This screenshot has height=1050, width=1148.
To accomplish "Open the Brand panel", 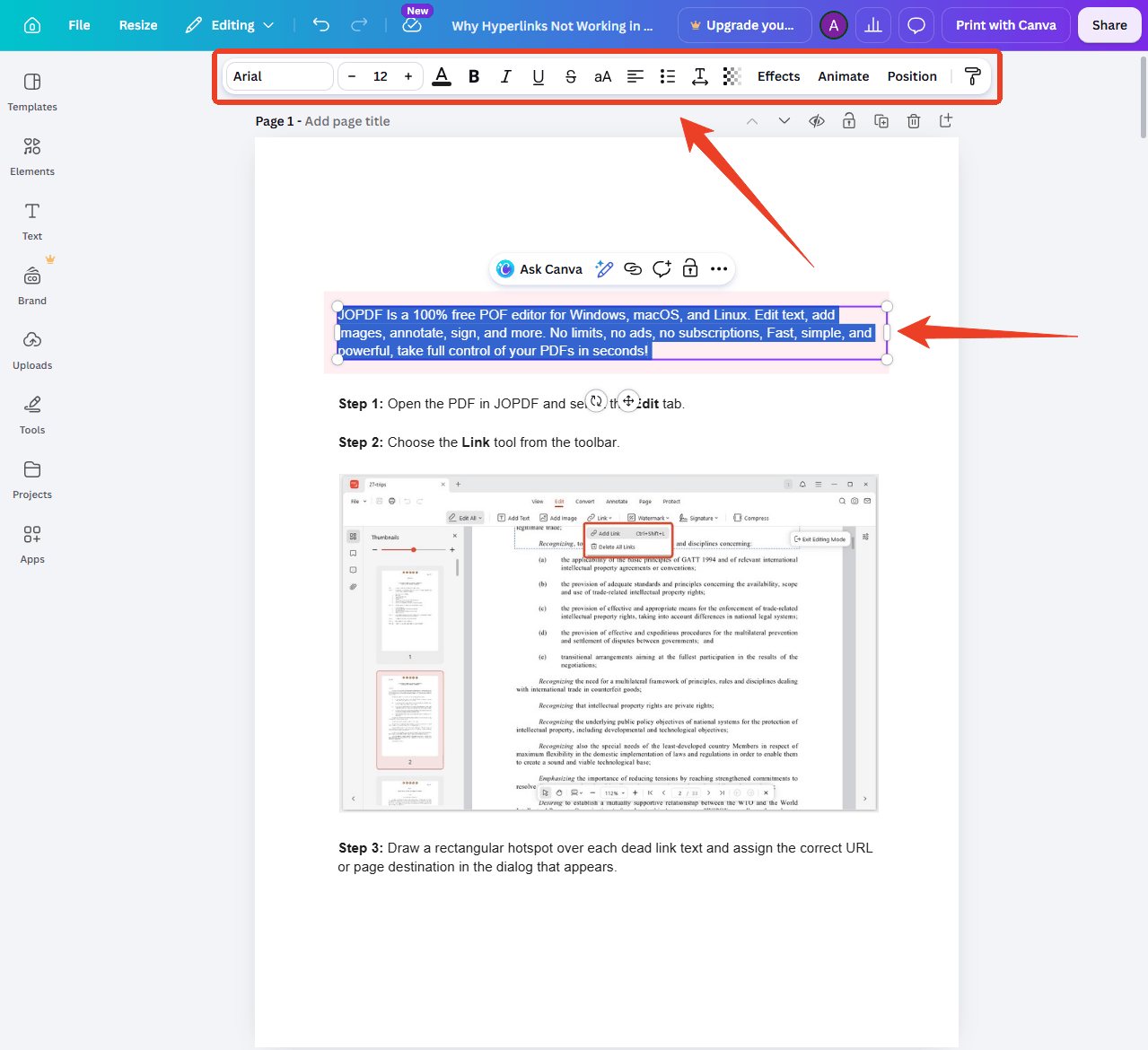I will (x=32, y=285).
